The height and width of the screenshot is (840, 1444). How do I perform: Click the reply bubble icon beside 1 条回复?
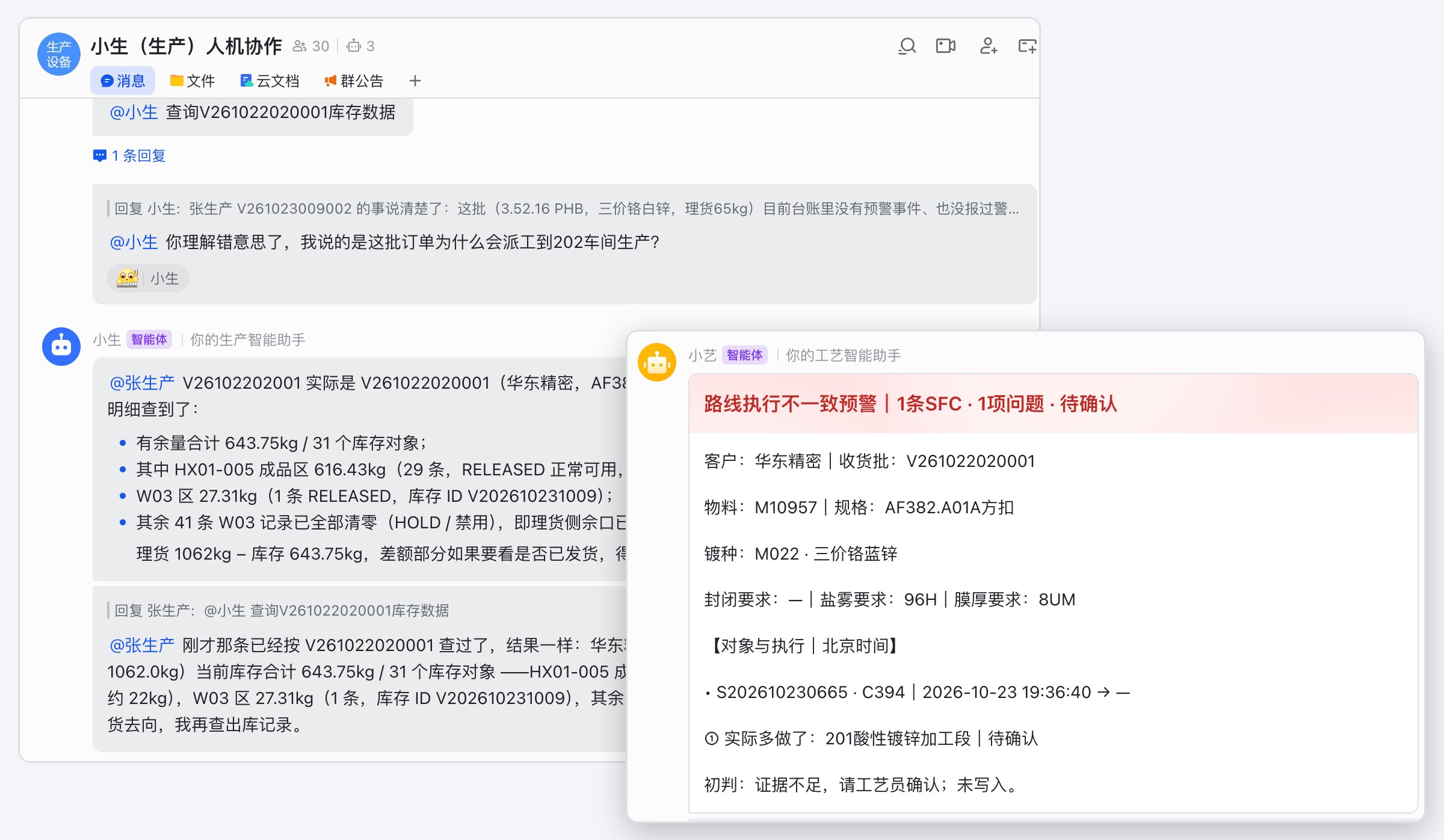pyautogui.click(x=100, y=156)
